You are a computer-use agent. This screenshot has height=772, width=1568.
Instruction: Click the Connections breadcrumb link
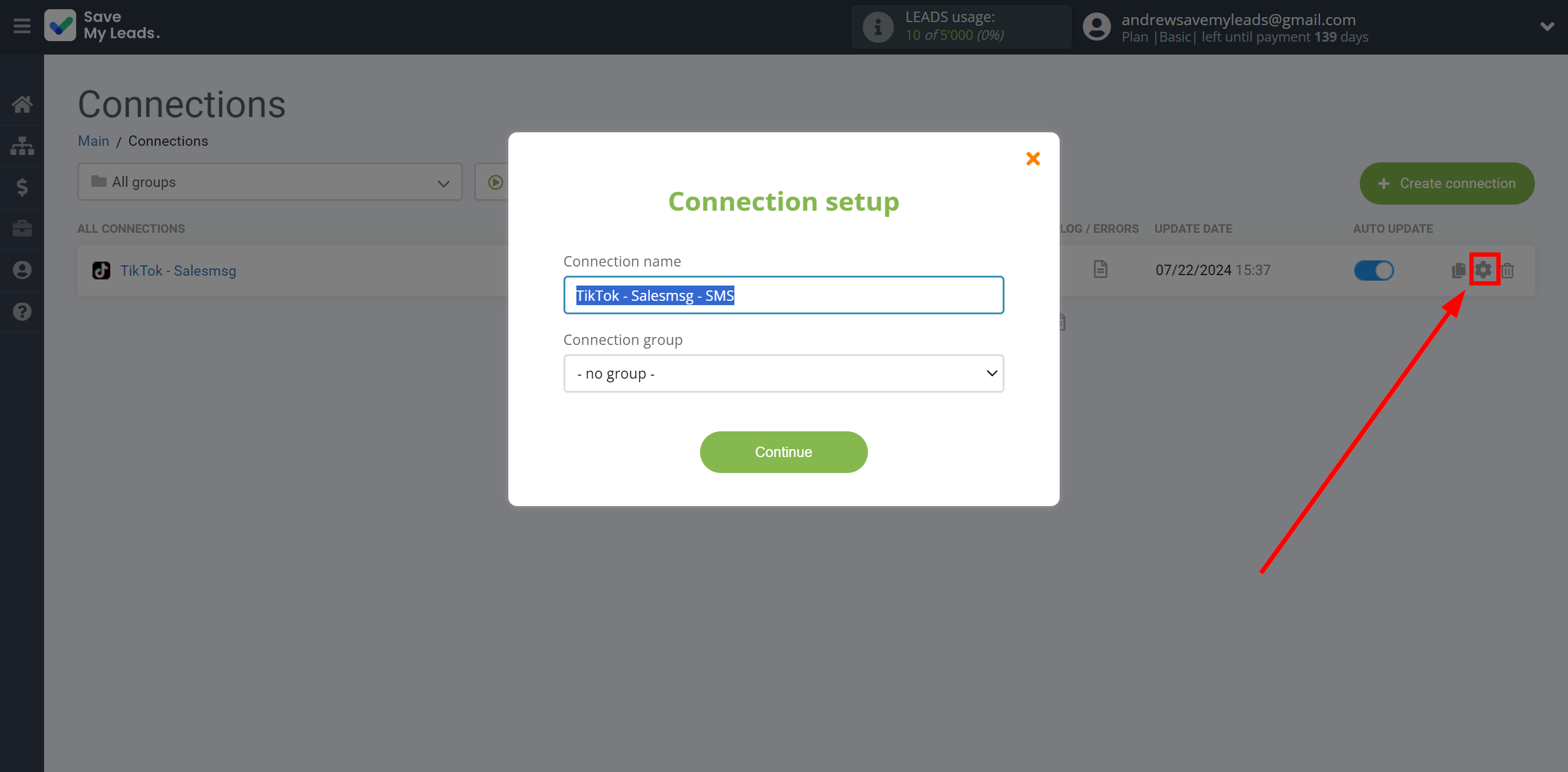point(168,141)
